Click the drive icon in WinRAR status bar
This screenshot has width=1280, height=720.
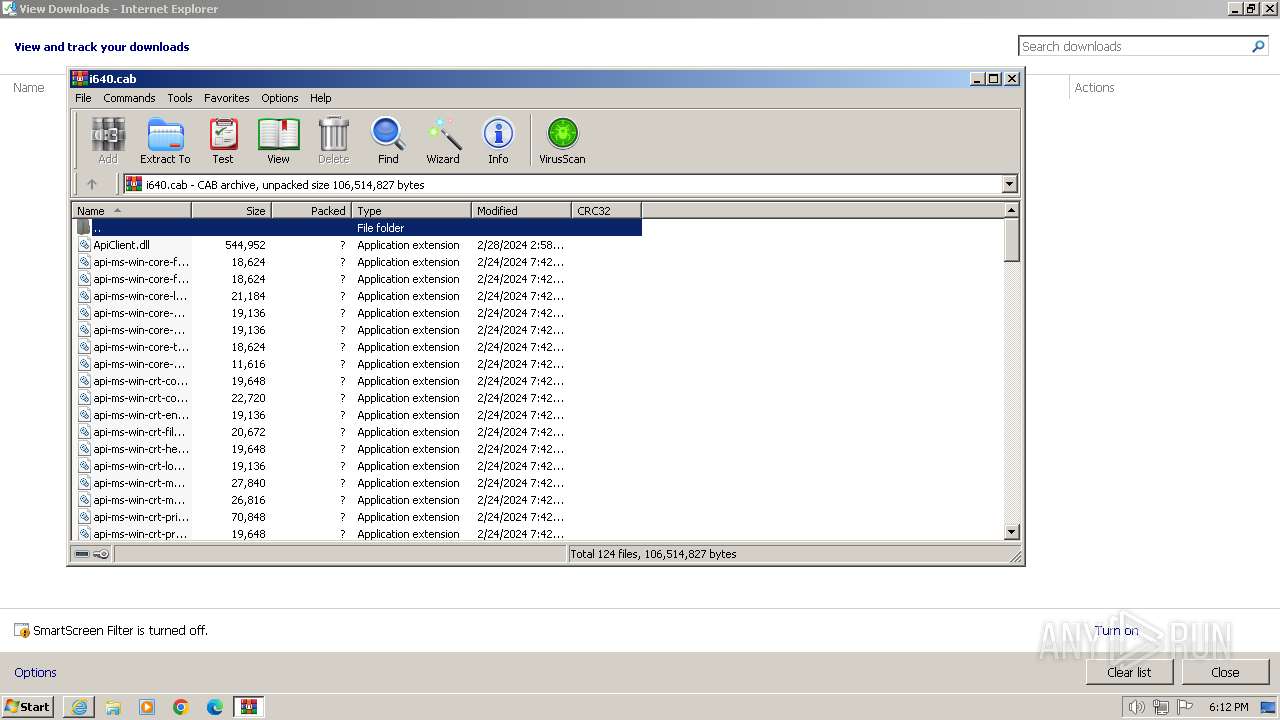82,554
